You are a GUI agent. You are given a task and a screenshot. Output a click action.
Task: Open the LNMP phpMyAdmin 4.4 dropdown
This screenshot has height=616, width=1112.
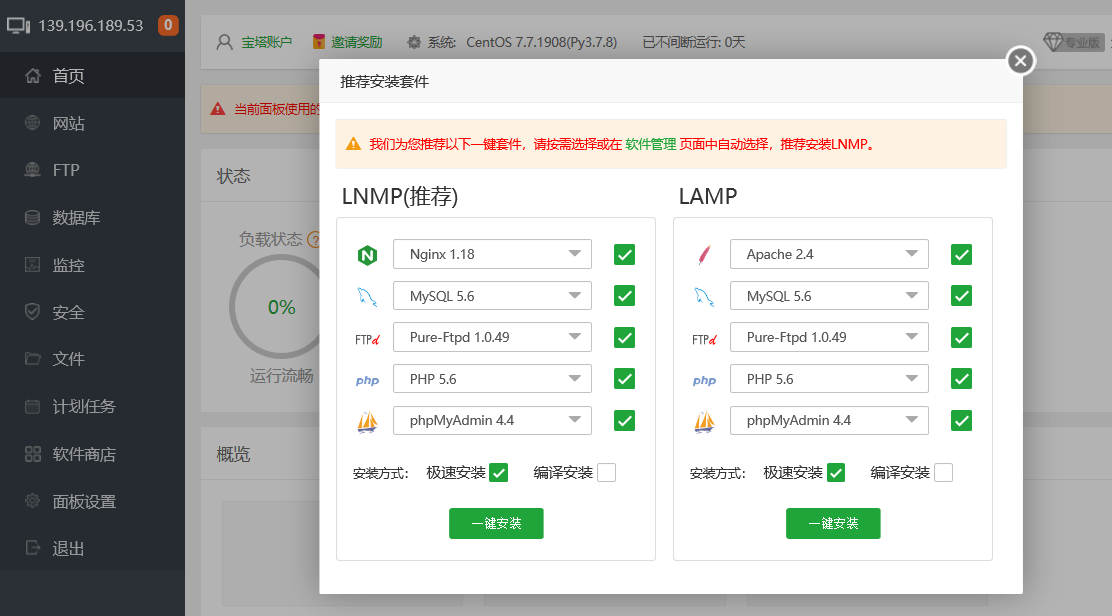point(492,420)
